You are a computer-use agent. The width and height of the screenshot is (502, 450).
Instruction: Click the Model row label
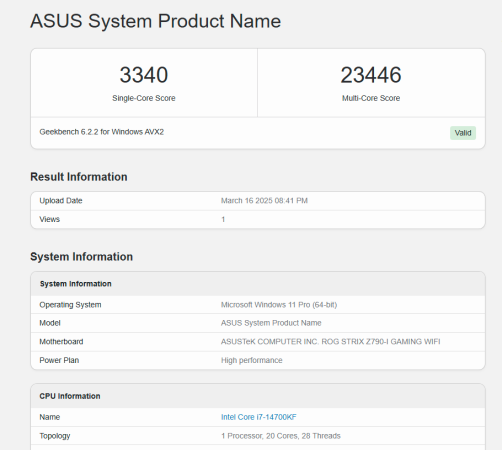click(x=50, y=323)
